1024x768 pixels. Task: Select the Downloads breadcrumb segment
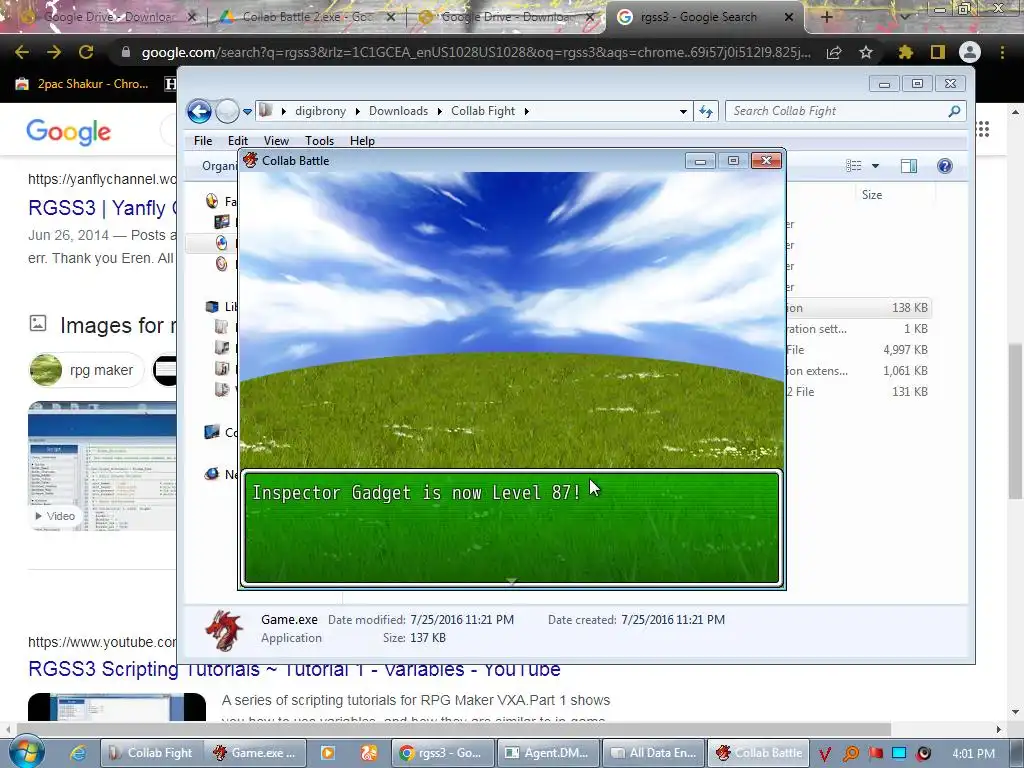pyautogui.click(x=398, y=111)
